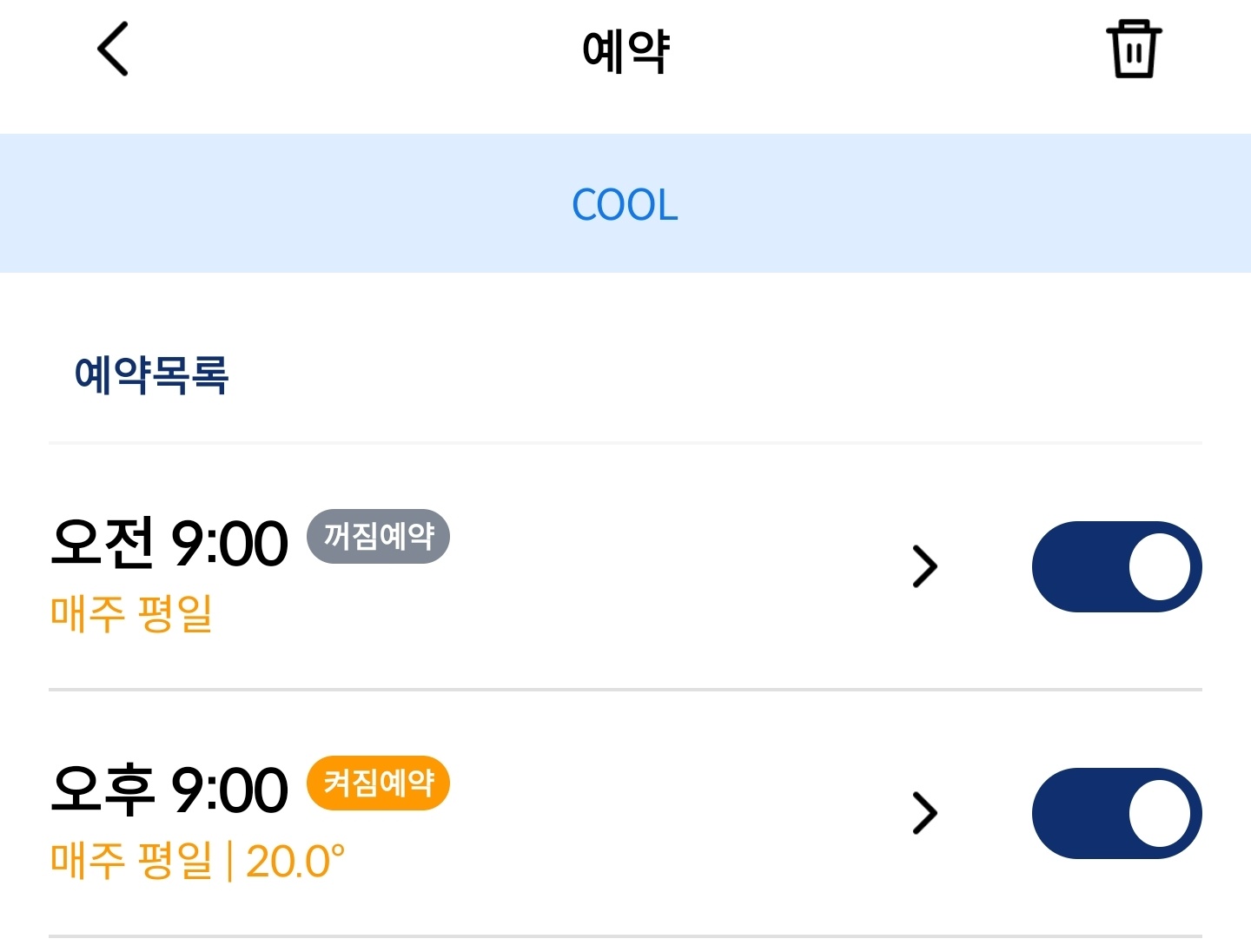Disable the 오전 9:00 reservation switch

[1115, 567]
